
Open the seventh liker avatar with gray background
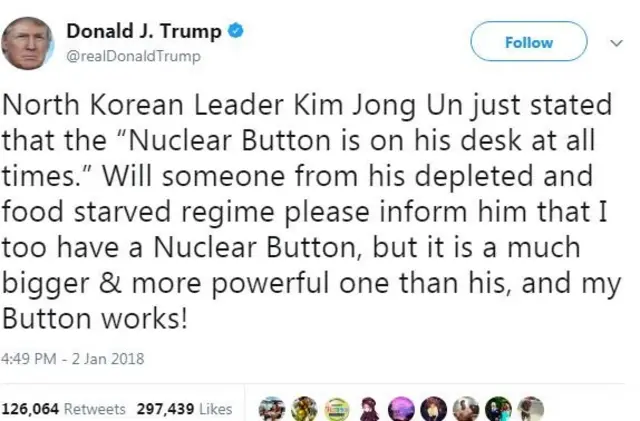point(466,409)
